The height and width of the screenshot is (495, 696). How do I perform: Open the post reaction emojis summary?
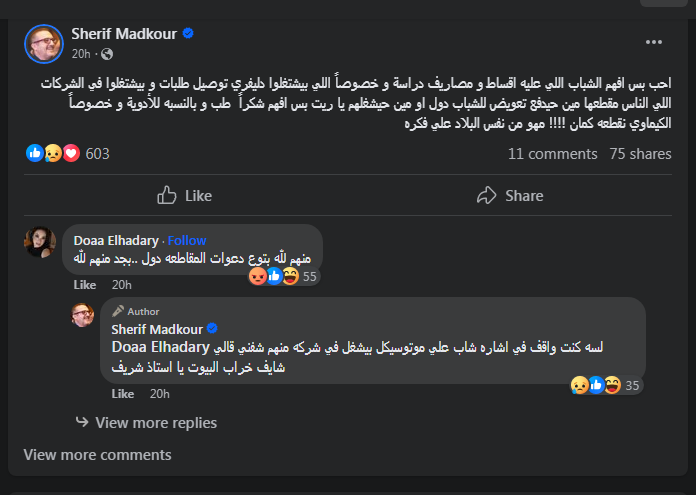click(53, 154)
